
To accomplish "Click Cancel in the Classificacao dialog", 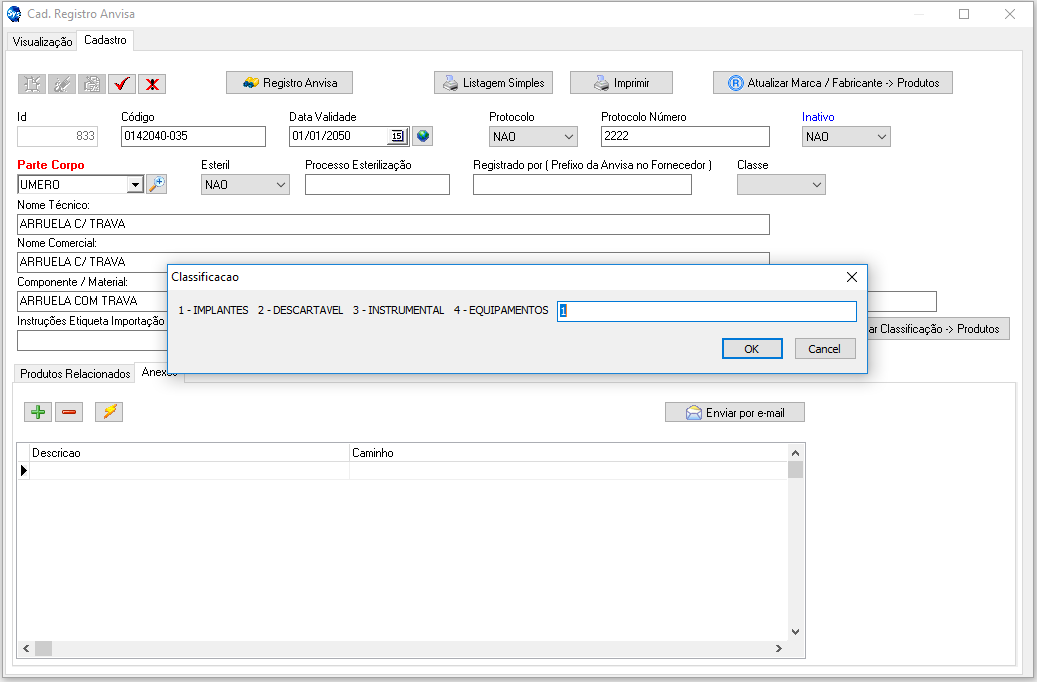I will point(825,349).
